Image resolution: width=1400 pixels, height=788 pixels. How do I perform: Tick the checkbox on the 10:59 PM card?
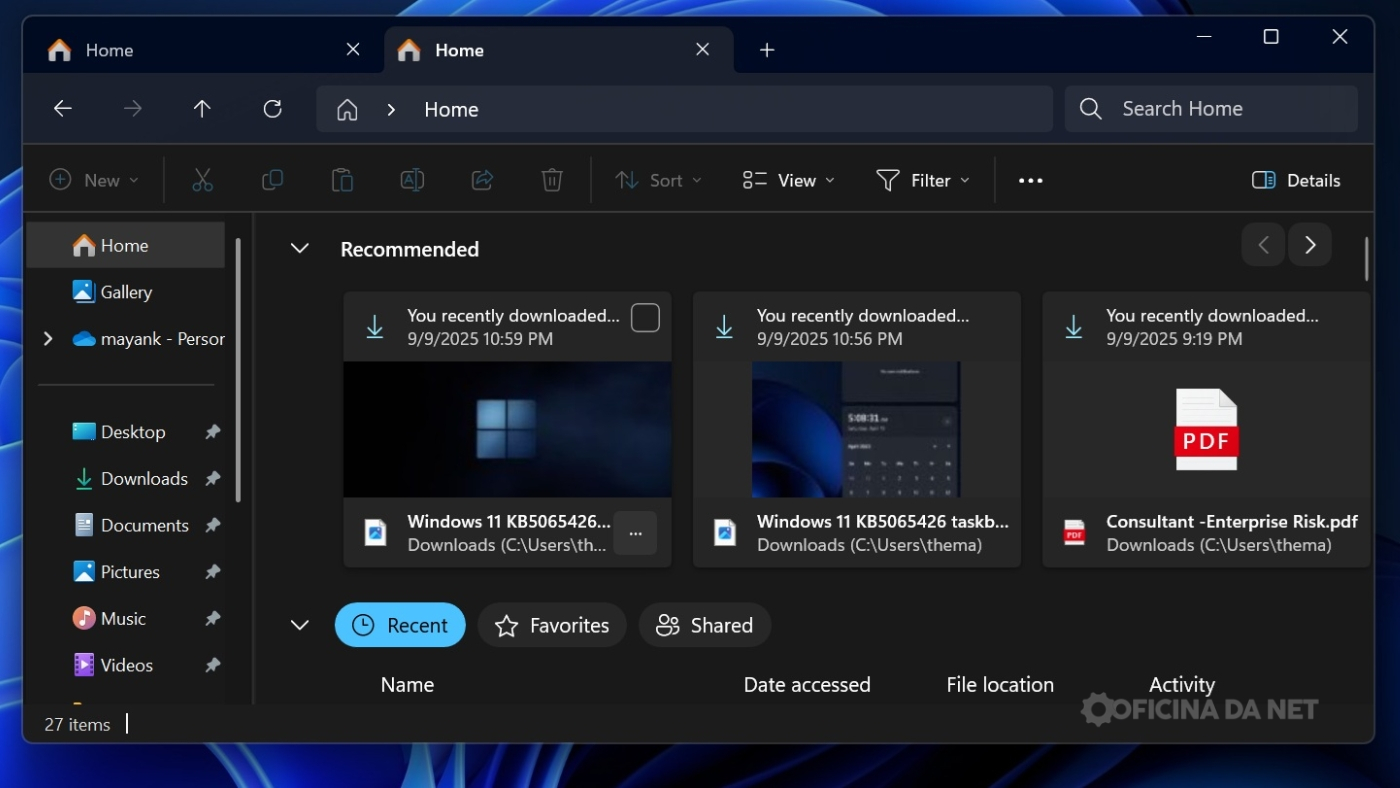[645, 317]
